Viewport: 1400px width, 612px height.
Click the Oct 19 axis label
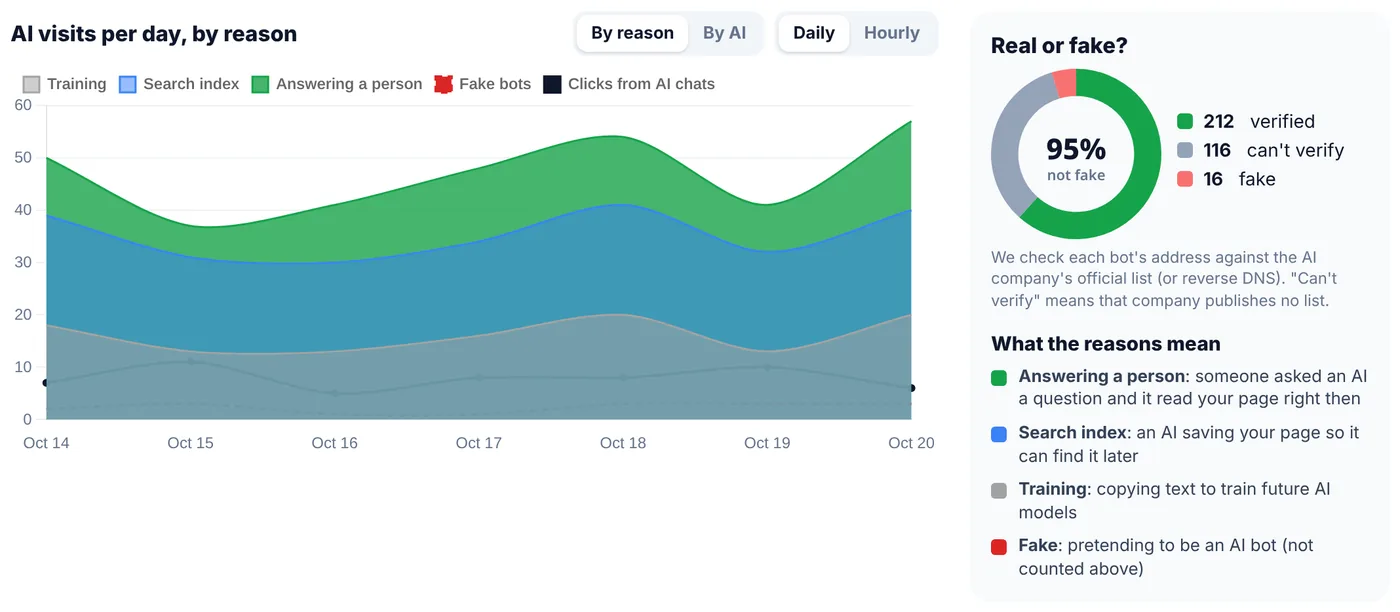coord(767,443)
